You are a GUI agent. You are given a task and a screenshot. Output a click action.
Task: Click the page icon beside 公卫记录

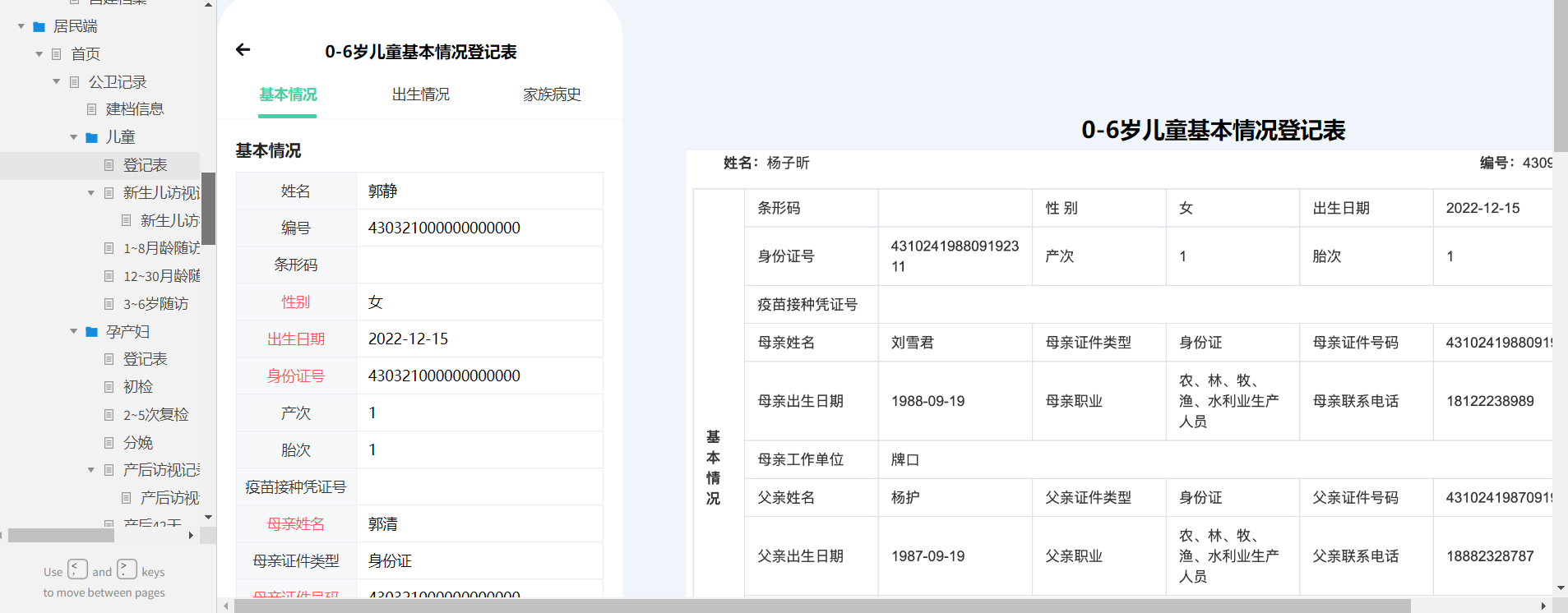74,82
